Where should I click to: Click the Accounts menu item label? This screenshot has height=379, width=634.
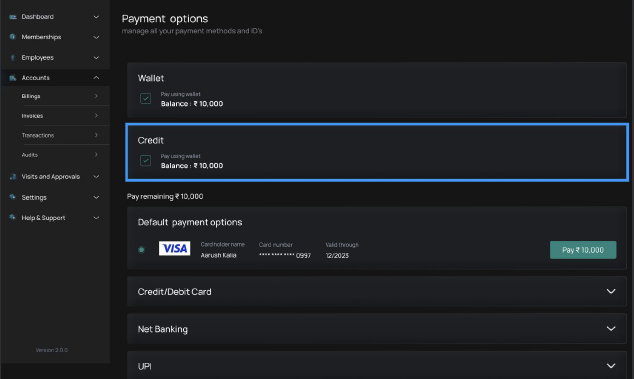(36, 78)
